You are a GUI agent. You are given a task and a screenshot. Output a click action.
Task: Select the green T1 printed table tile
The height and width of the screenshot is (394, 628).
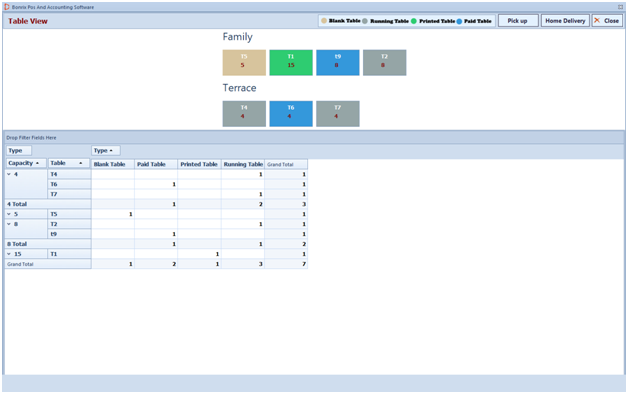pos(291,62)
